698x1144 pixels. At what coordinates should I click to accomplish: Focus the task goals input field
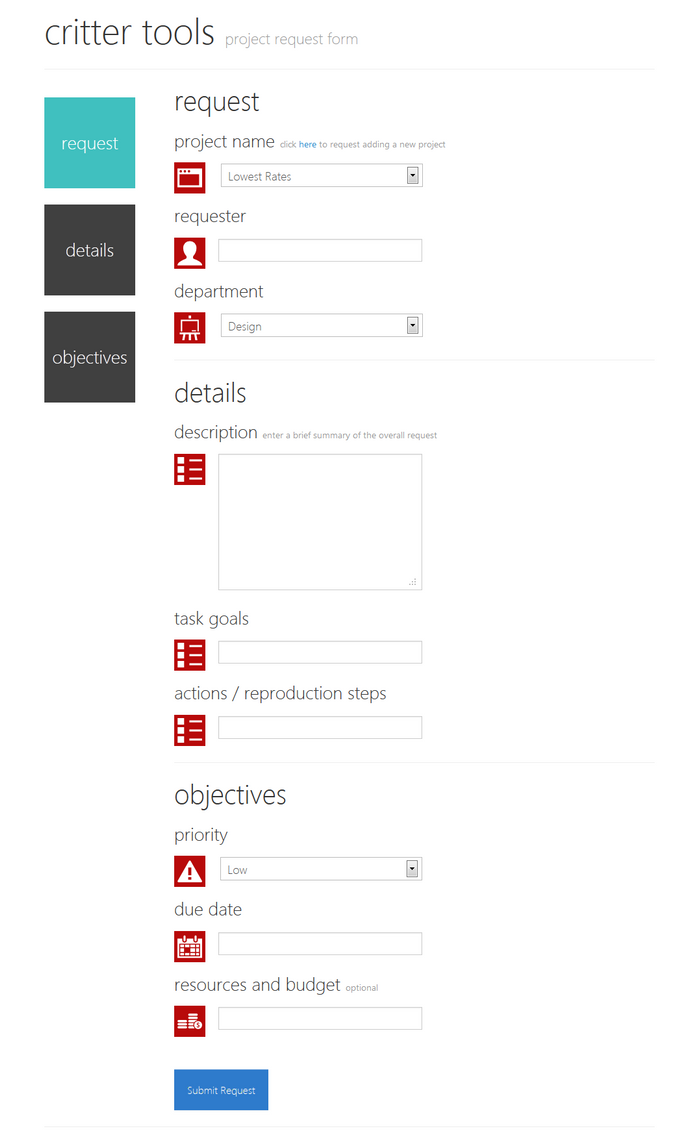pos(320,652)
